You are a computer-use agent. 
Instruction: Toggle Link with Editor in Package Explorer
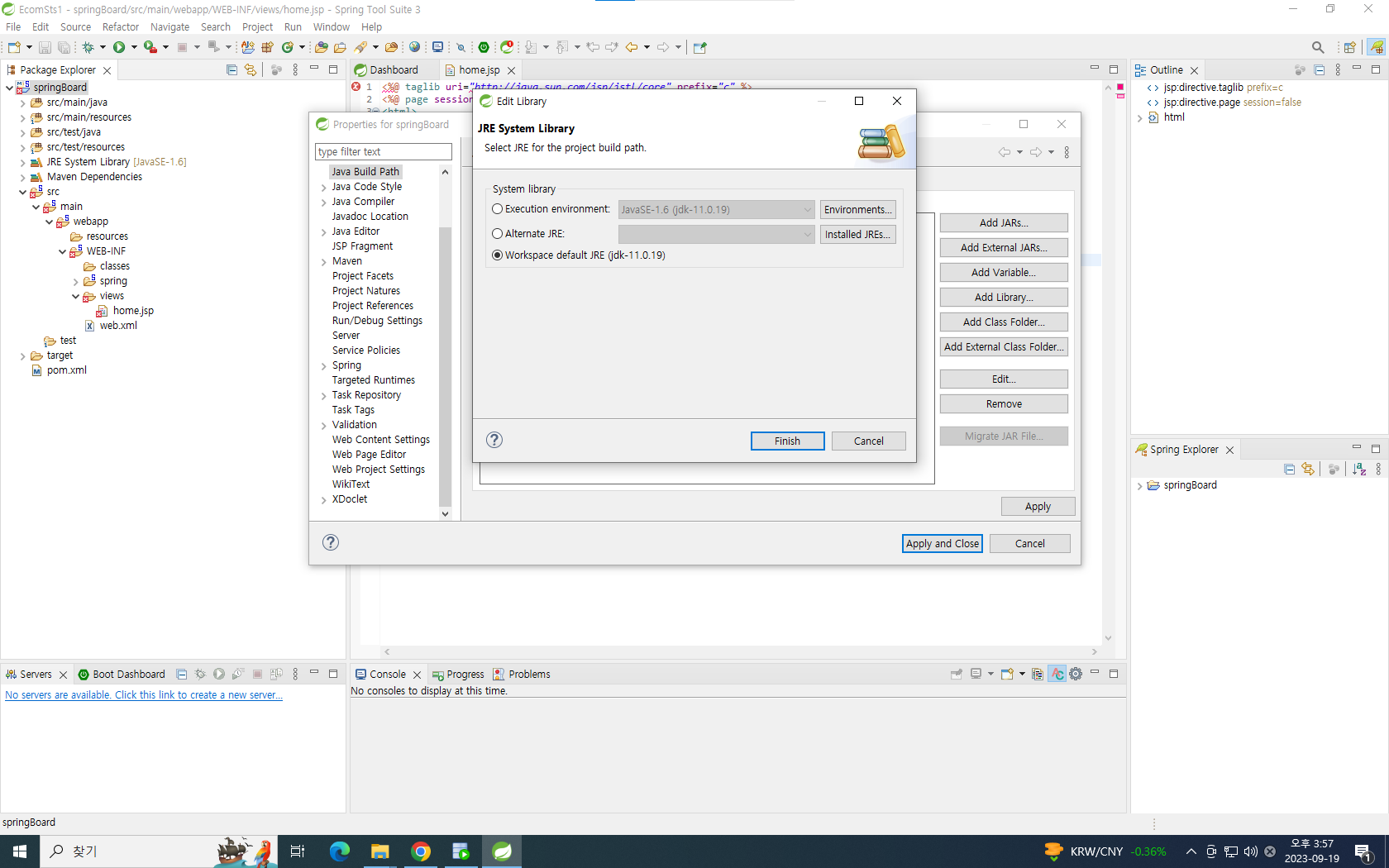point(251,70)
